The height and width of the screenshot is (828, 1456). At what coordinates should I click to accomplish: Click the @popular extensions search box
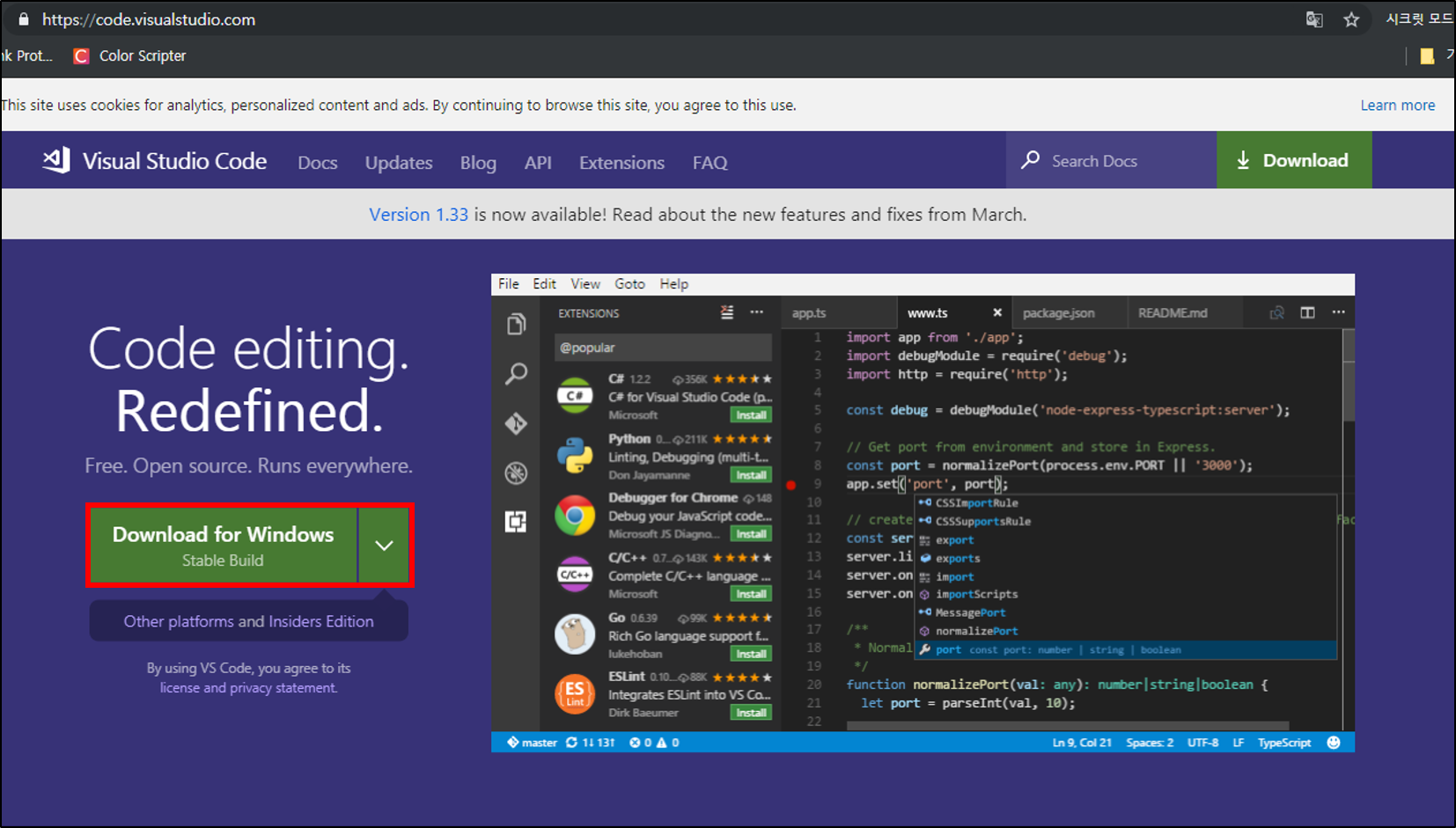click(663, 348)
